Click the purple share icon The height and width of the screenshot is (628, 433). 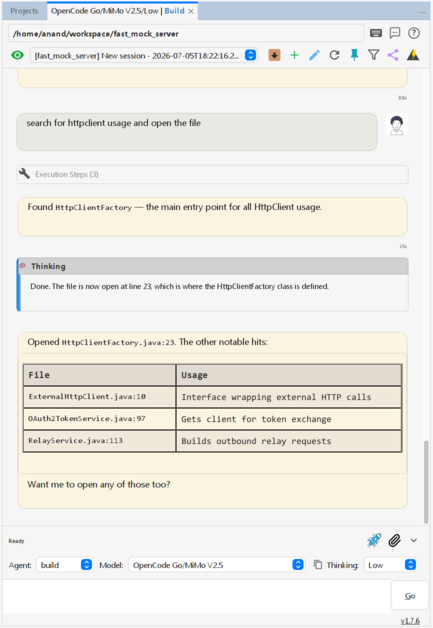(x=393, y=55)
